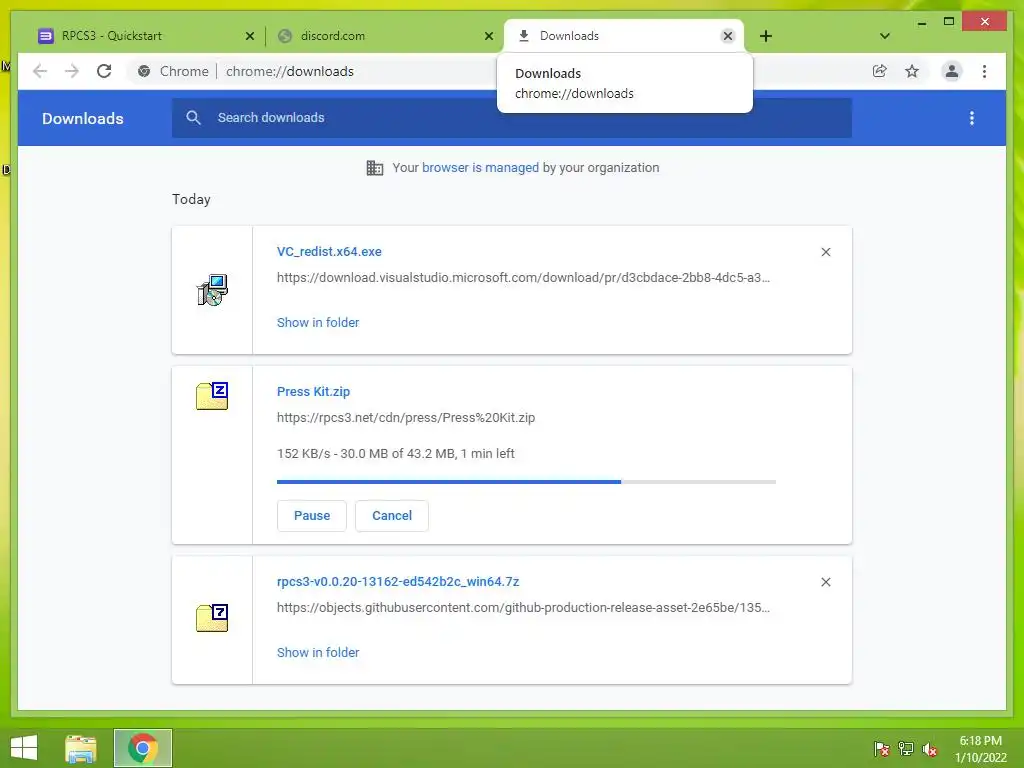
Task: Remove the rpcs3 7z download from list
Action: [x=825, y=582]
